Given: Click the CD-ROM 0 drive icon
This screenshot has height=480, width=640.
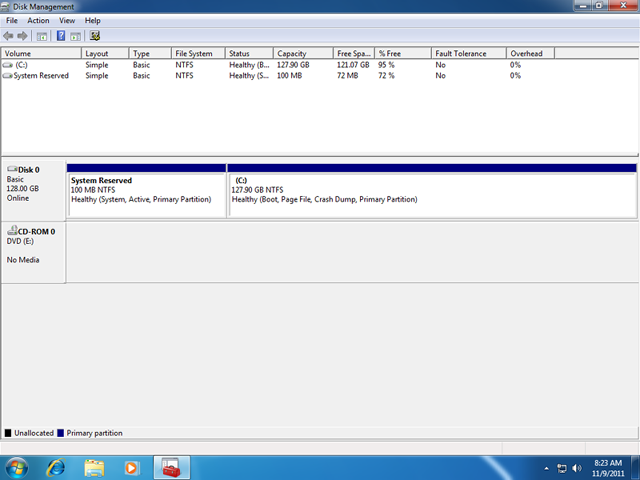Looking at the screenshot, I should pyautogui.click(x=12, y=230).
